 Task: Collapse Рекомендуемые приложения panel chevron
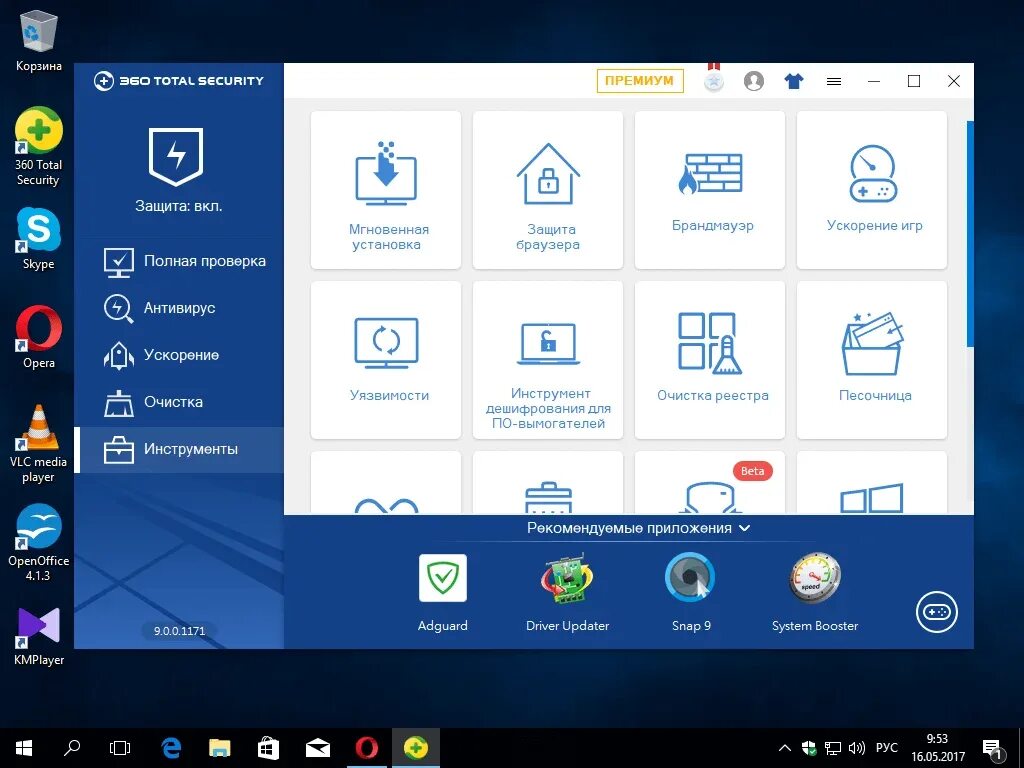(x=744, y=528)
